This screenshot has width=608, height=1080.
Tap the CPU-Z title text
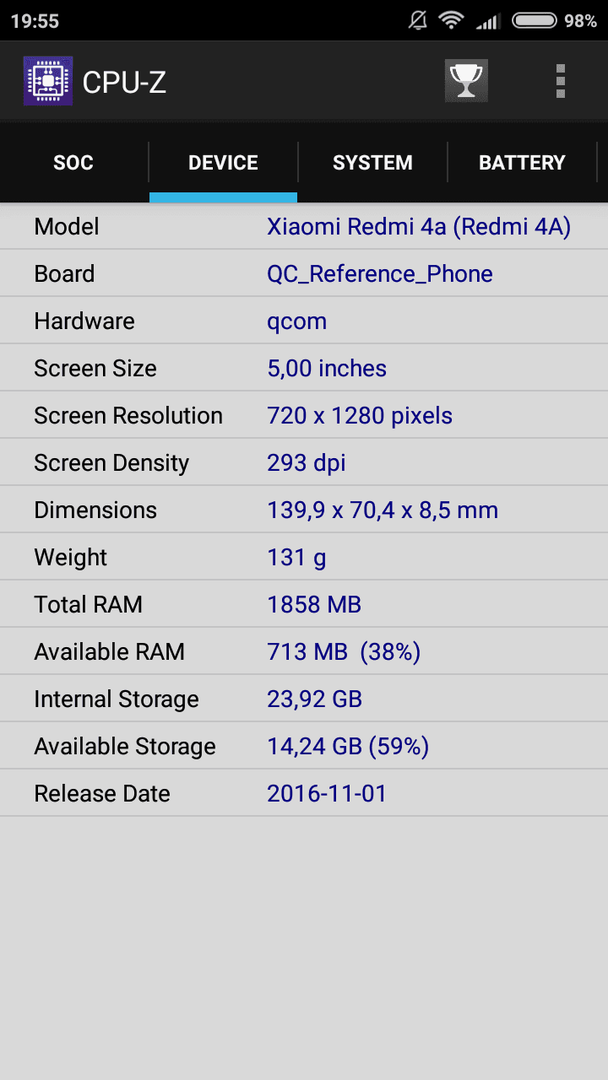tap(125, 83)
